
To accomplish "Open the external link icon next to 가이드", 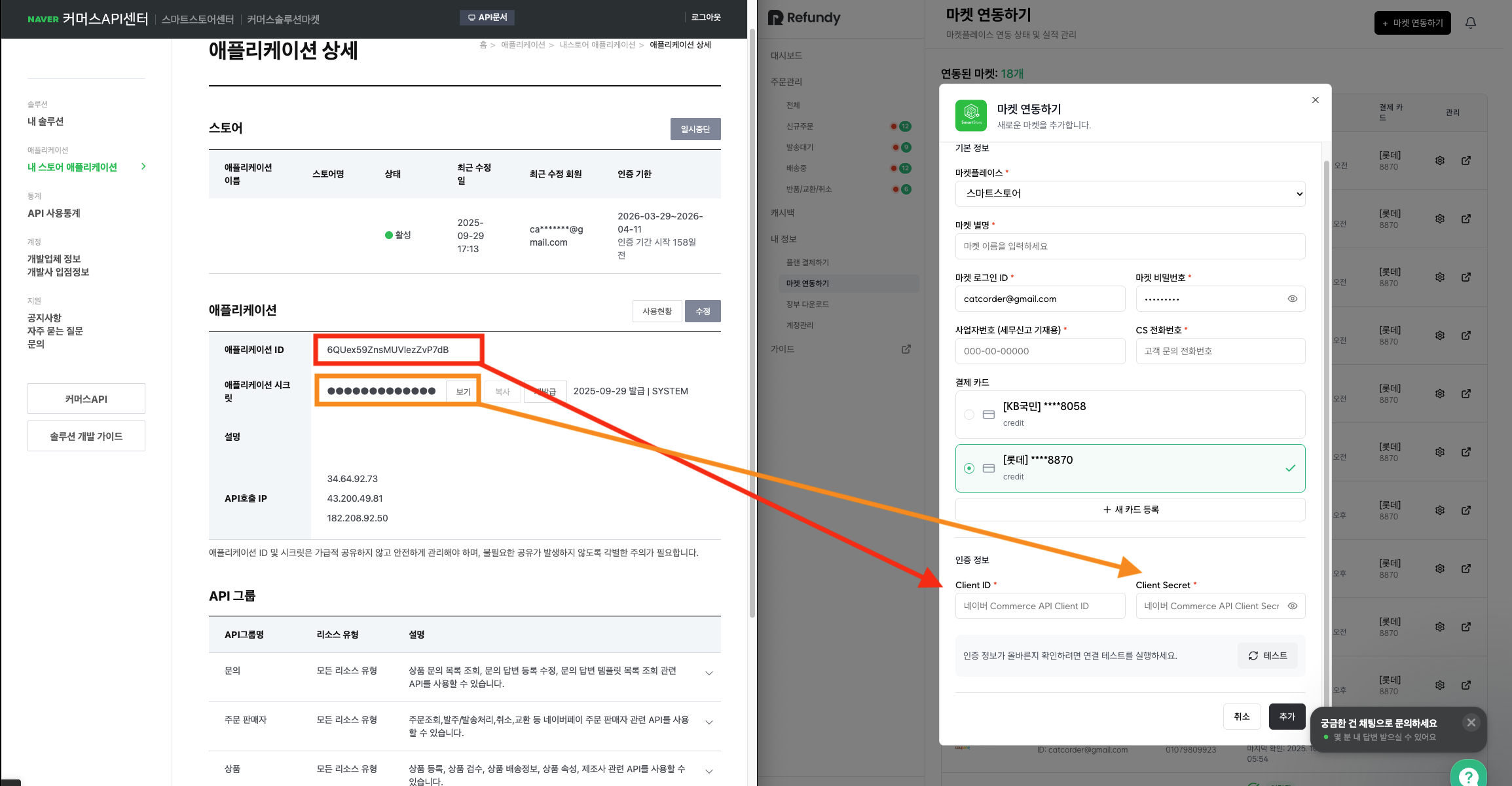I will (x=906, y=349).
